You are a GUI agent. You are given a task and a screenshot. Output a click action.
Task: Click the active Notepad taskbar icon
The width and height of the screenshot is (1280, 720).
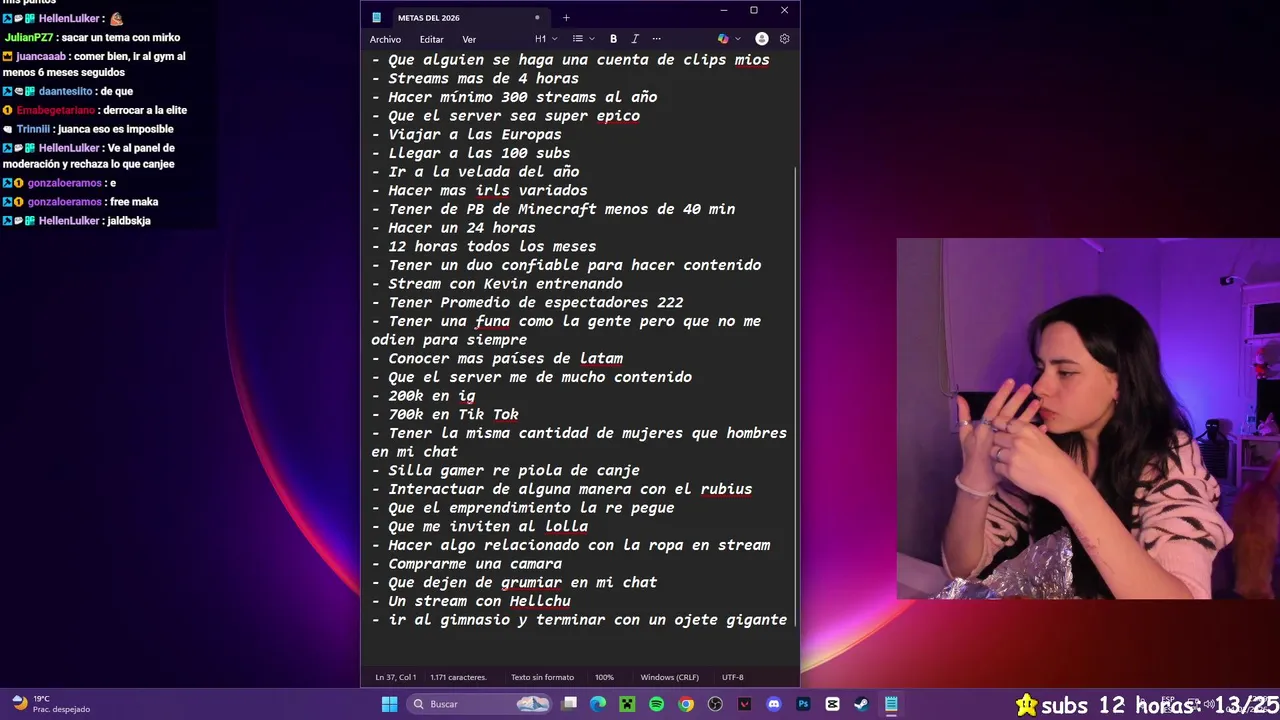click(891, 704)
